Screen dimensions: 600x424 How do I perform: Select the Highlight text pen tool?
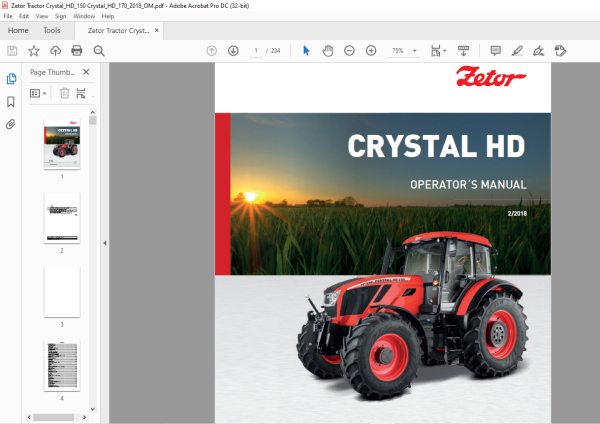517,51
